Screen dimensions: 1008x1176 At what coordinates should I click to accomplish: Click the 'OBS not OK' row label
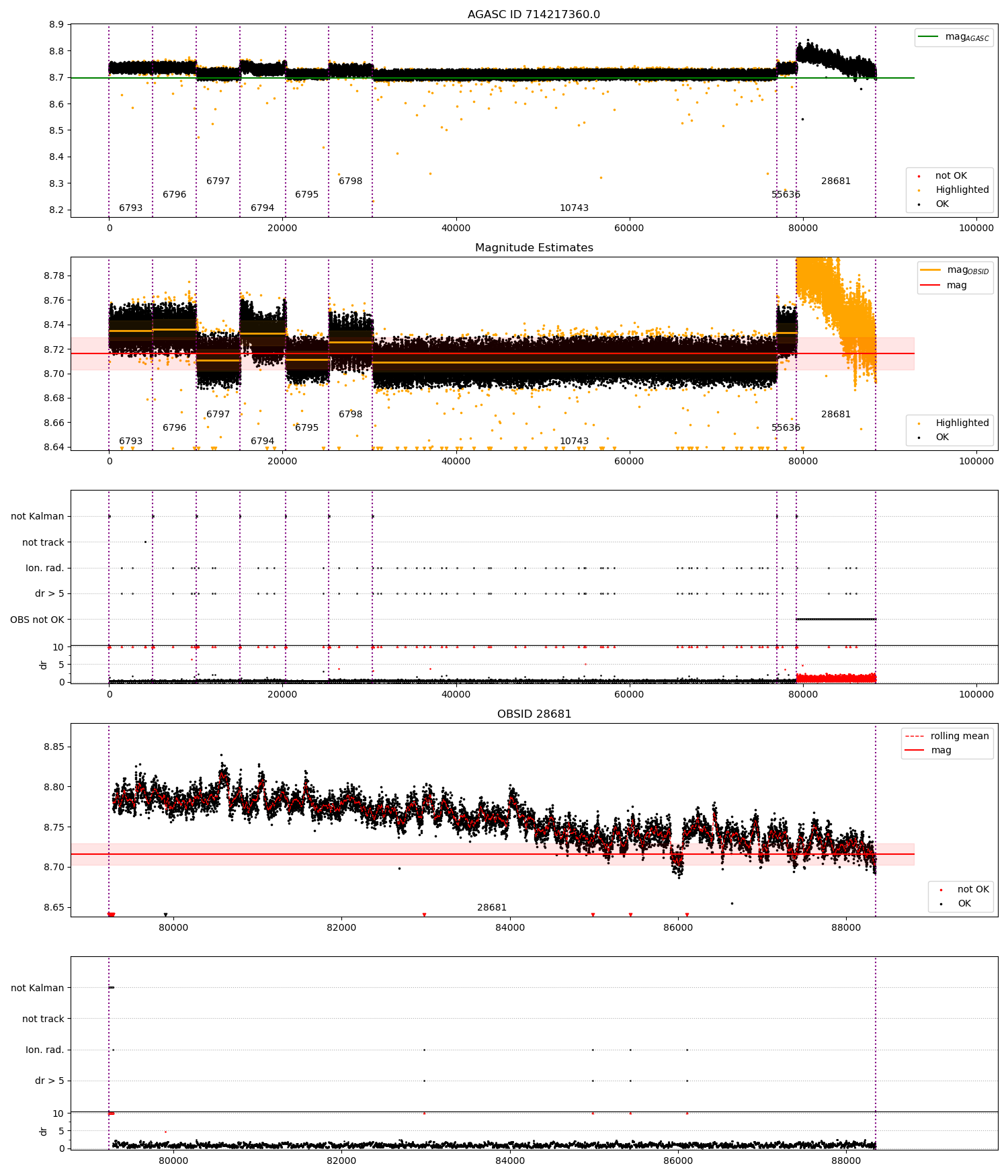37,620
